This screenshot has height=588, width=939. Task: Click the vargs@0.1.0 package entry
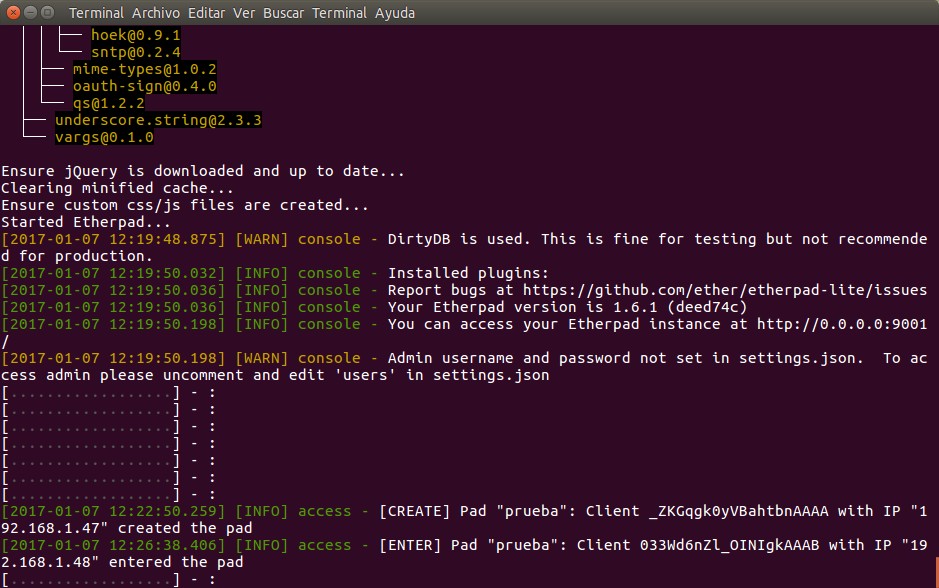pos(104,137)
